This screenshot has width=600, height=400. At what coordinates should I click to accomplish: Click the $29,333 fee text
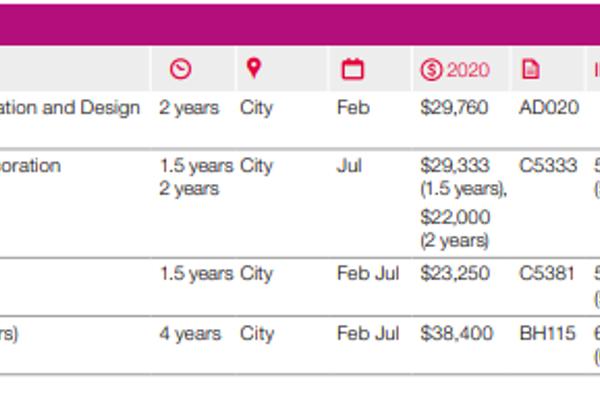(454, 166)
